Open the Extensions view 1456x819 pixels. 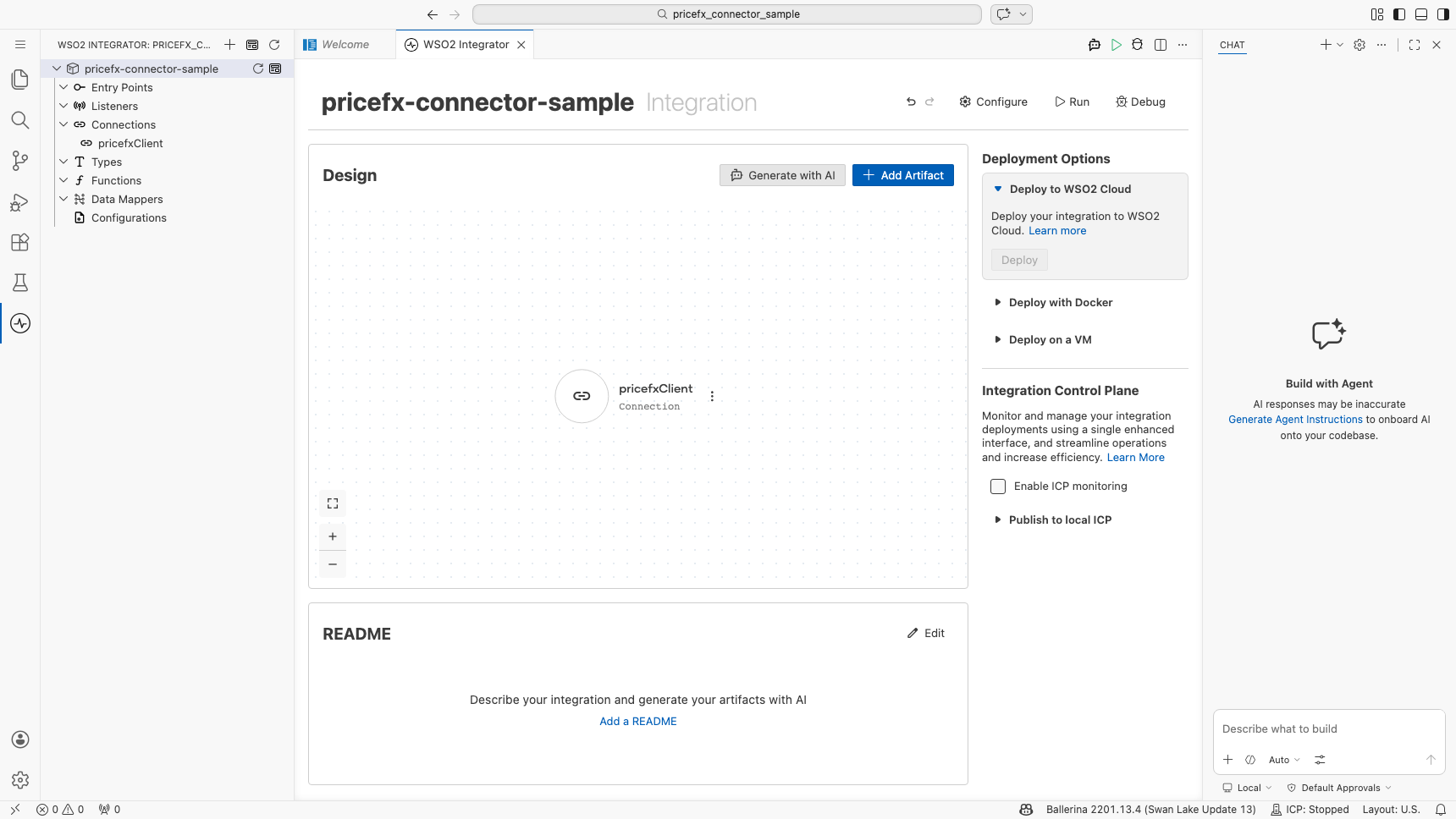(20, 242)
